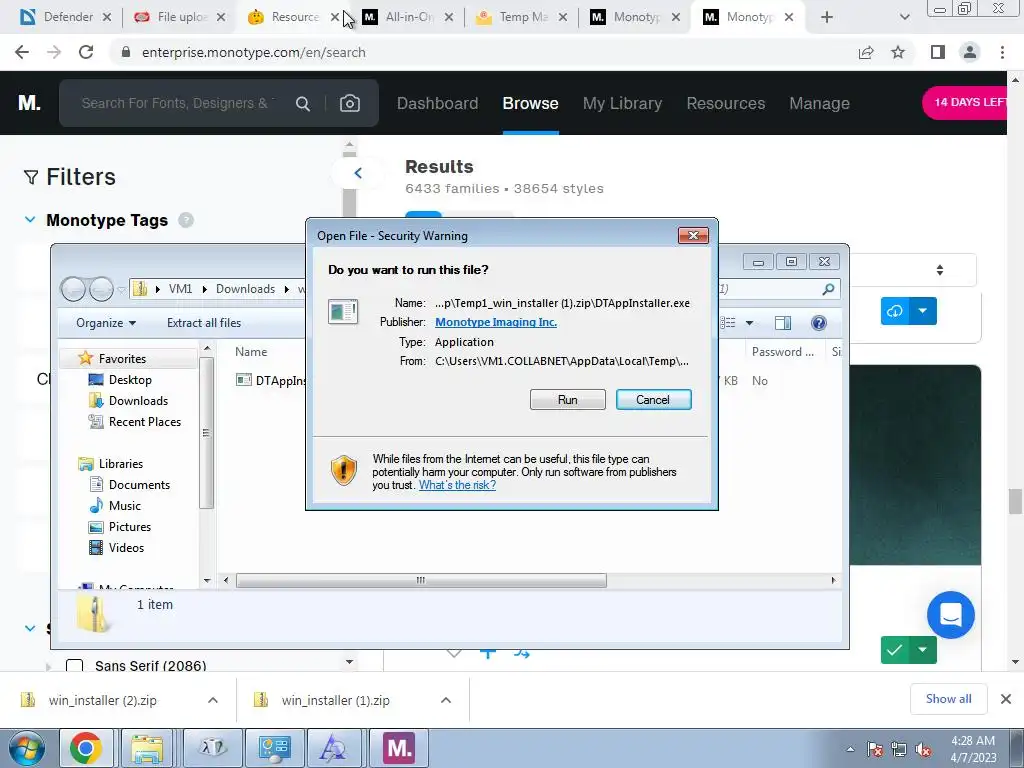Cancel the Open File security warning
The image size is (1024, 768).
tap(653, 400)
